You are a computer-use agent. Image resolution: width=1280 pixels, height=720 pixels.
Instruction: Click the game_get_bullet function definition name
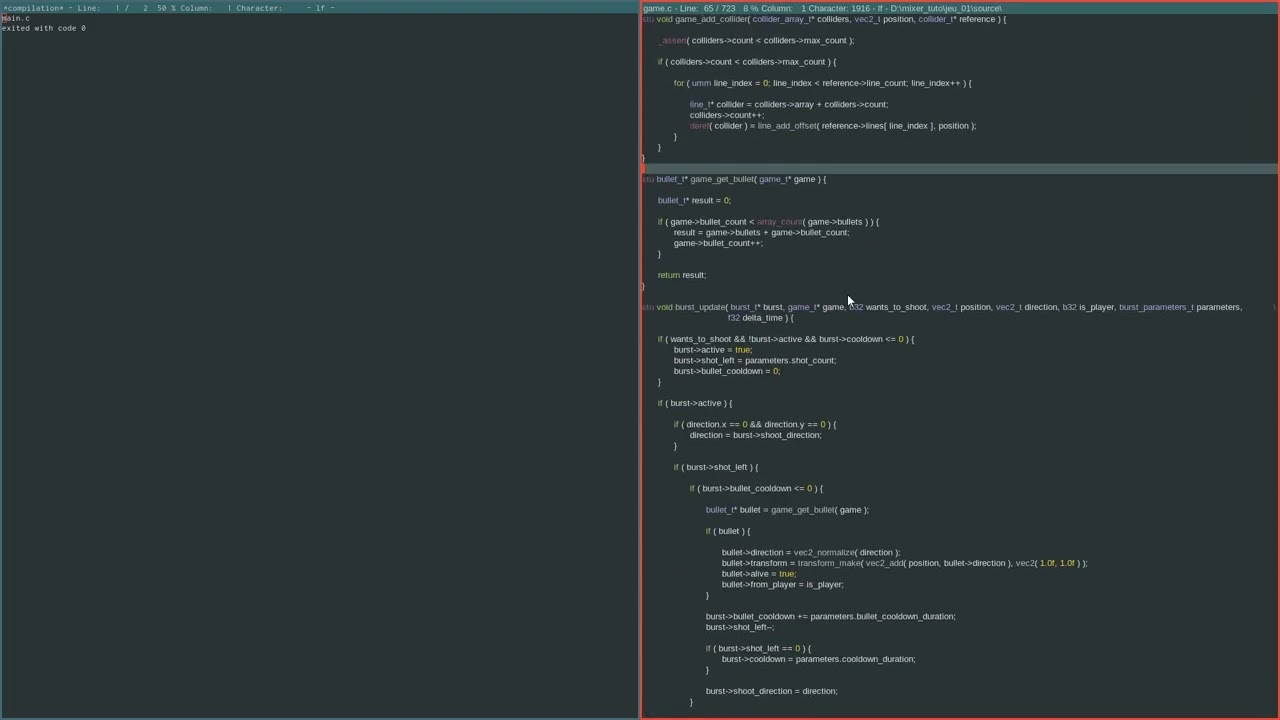pos(722,179)
